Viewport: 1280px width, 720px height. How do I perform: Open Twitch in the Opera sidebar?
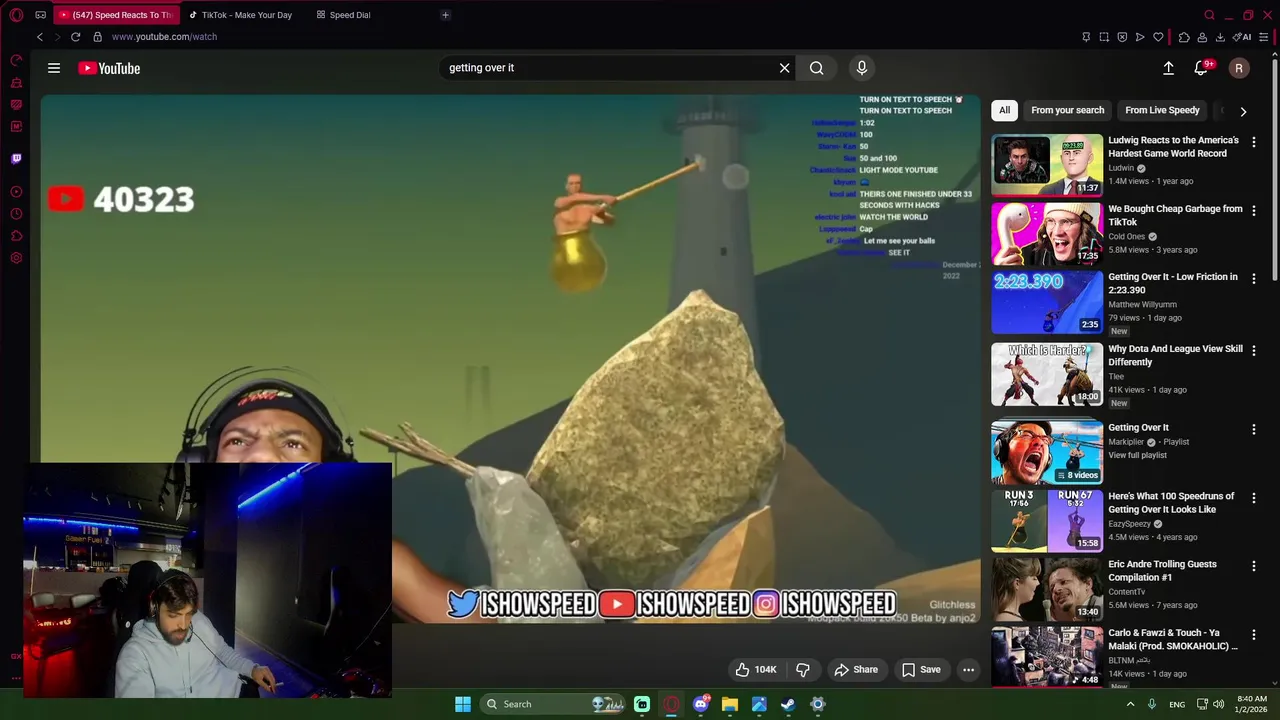coord(16,158)
